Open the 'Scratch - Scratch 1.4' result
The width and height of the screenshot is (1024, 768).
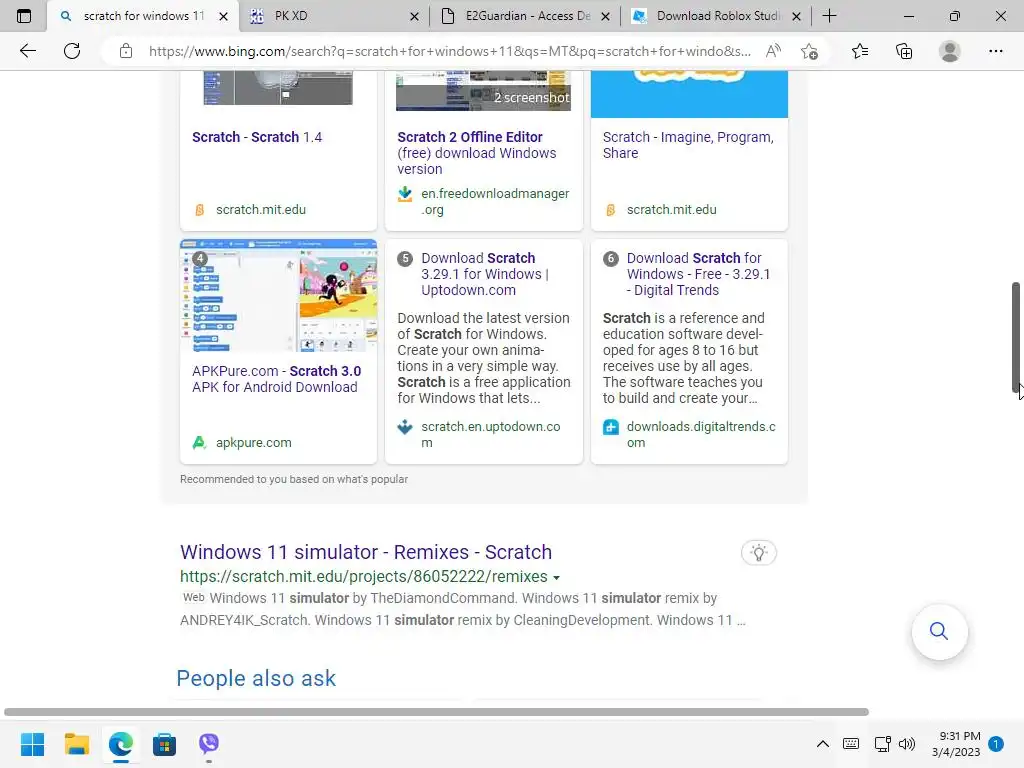[x=257, y=137]
